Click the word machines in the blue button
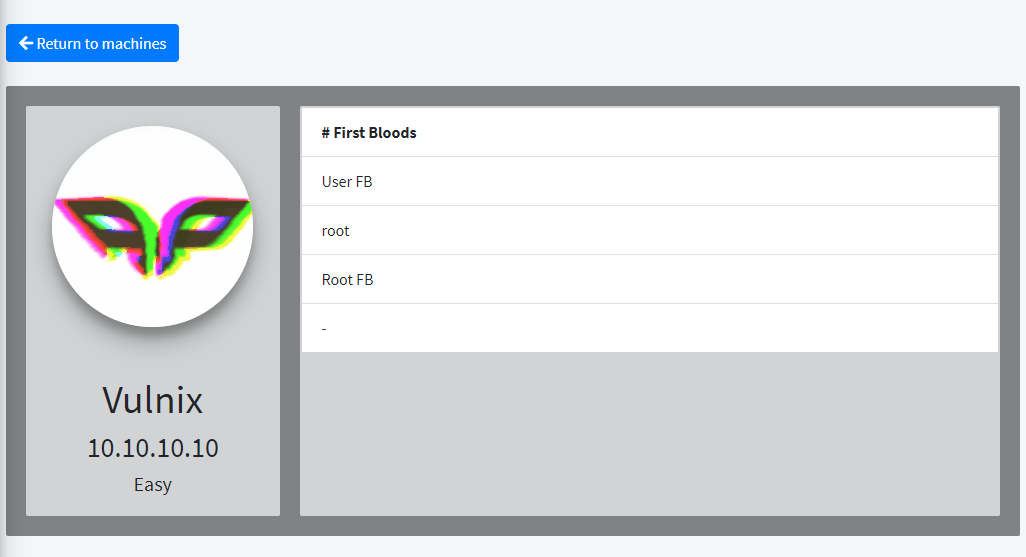 pos(134,44)
